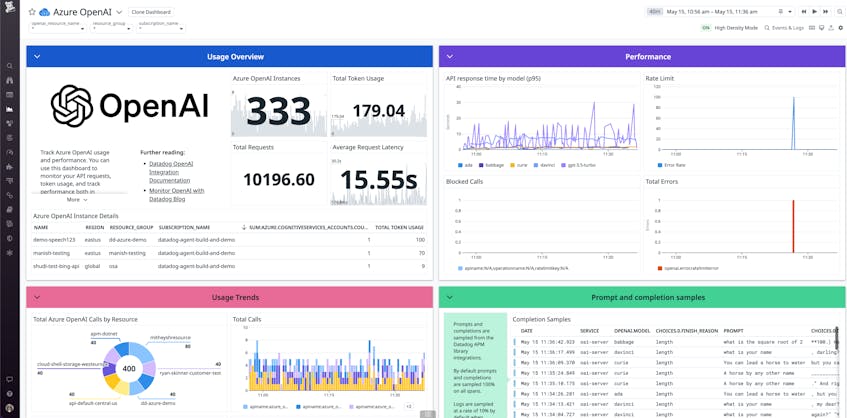Click the 10196.60 Total Requests value
847x418 pixels.
click(x=279, y=179)
